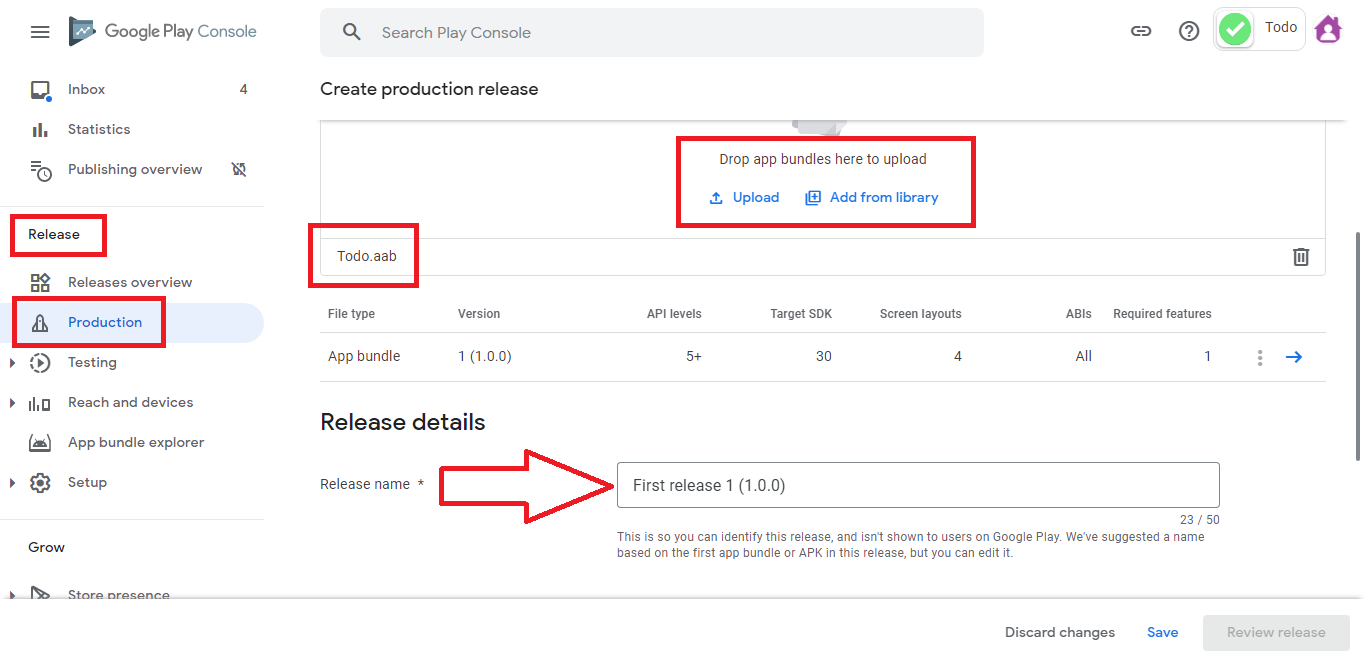The image size is (1366, 662).
Task: Click the managed publishing off icon
Action: [239, 169]
